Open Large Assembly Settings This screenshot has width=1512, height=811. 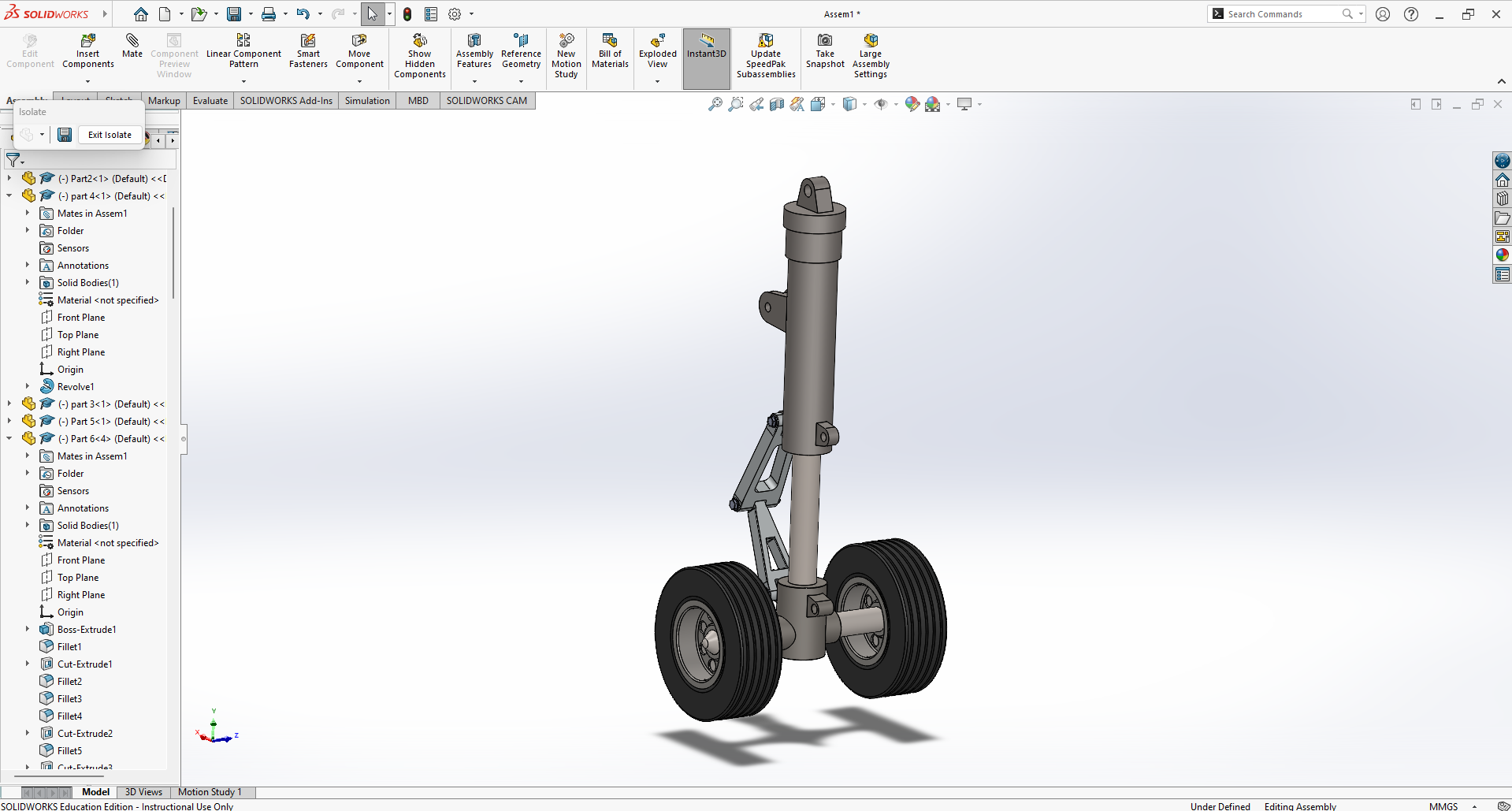[x=871, y=40]
